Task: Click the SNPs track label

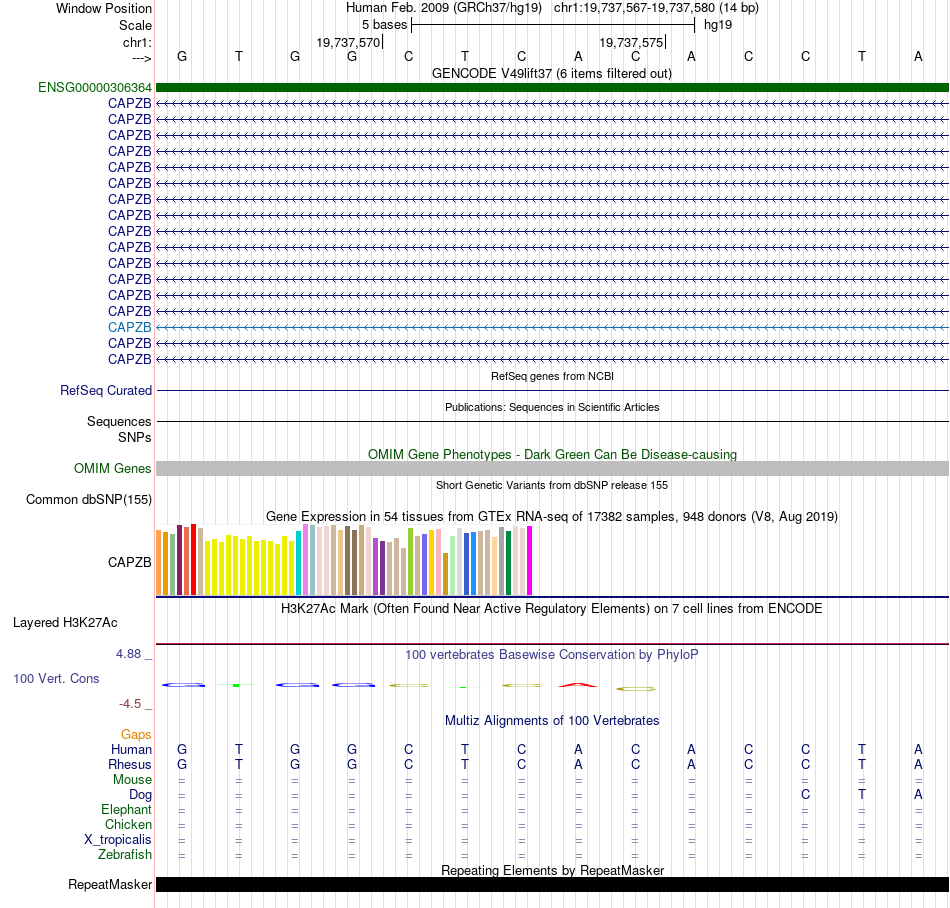Action: (135, 437)
